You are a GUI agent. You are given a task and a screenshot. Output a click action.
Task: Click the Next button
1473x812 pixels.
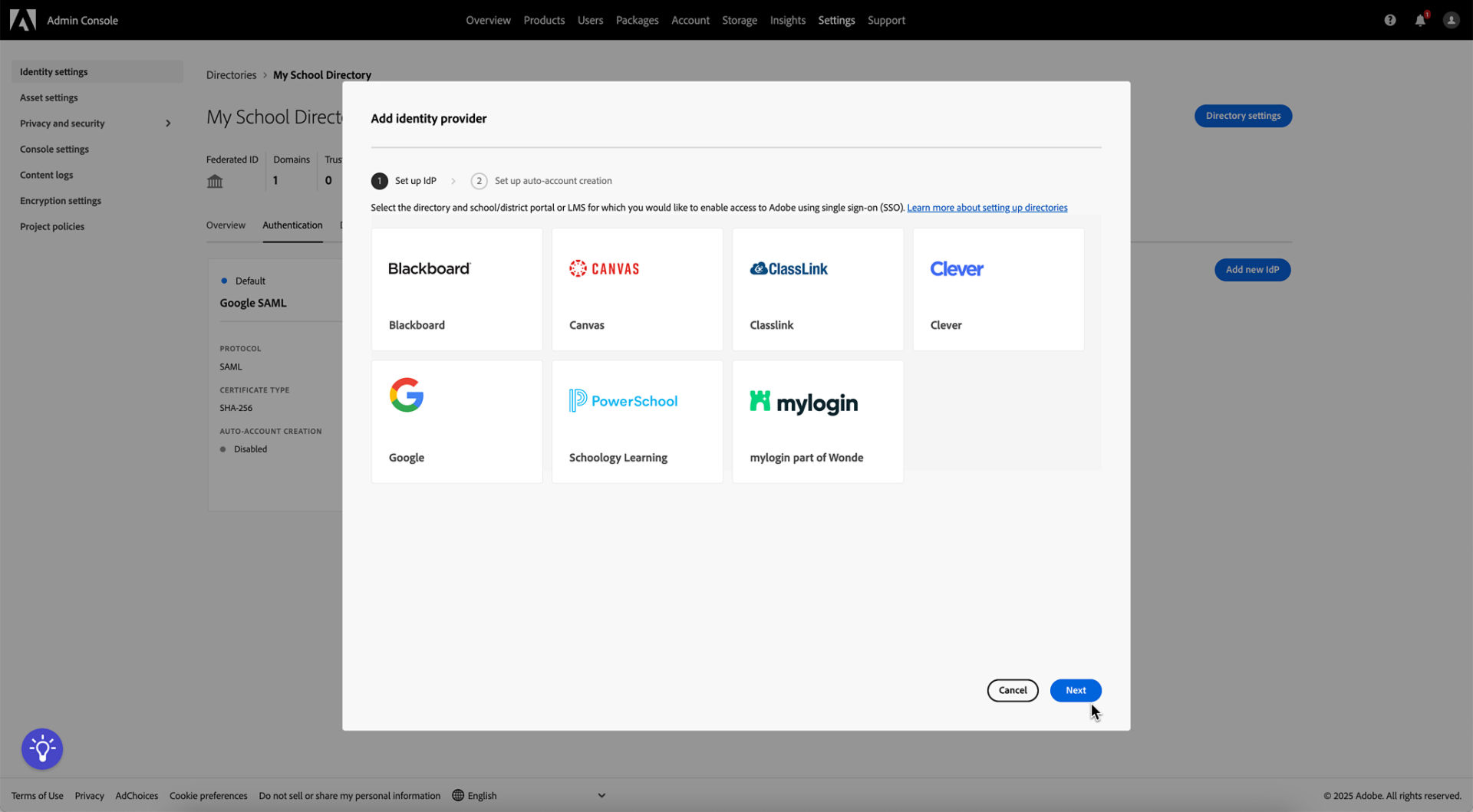point(1075,690)
